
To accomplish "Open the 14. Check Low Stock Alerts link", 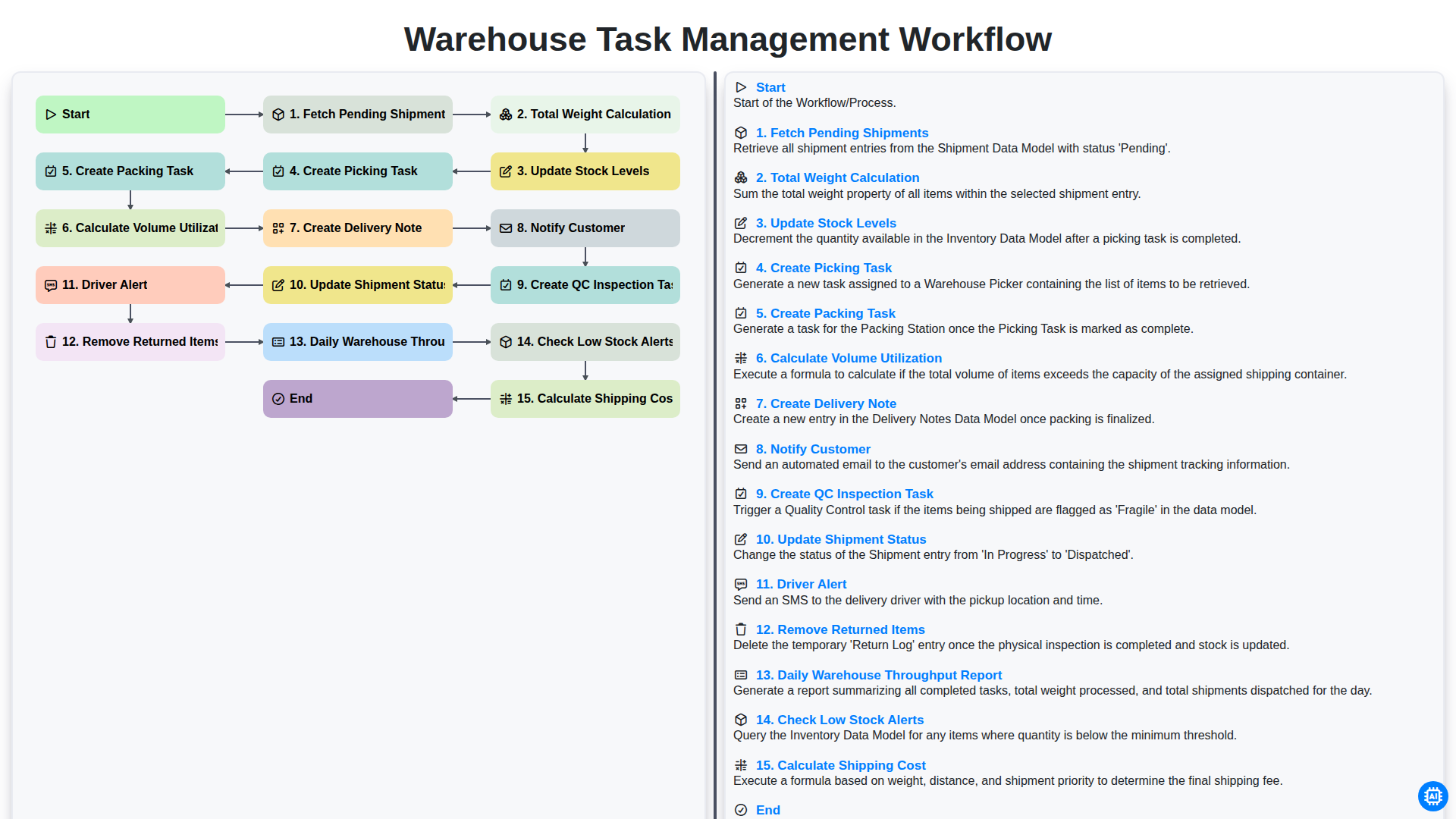I will pos(839,720).
